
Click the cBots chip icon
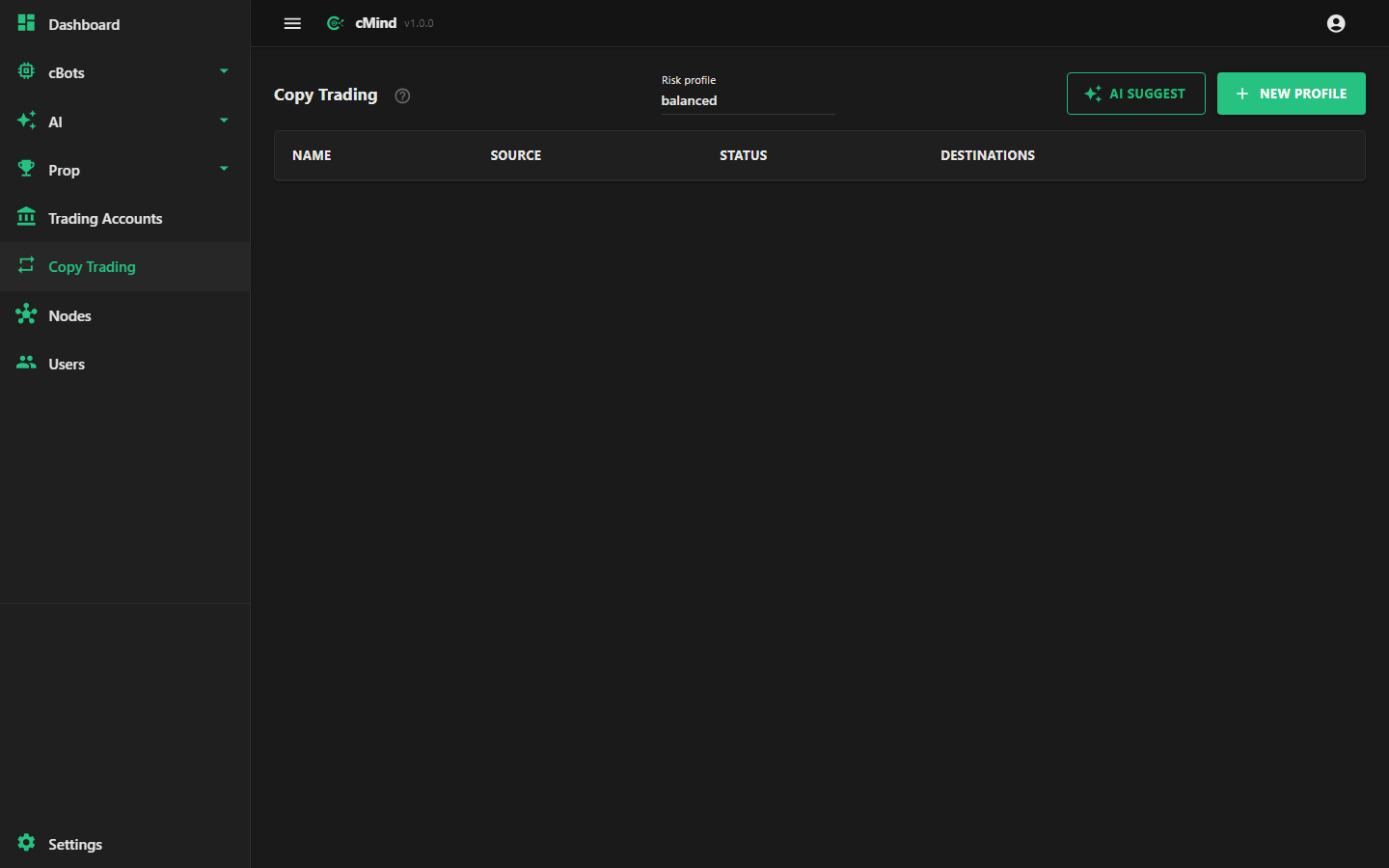(26, 71)
